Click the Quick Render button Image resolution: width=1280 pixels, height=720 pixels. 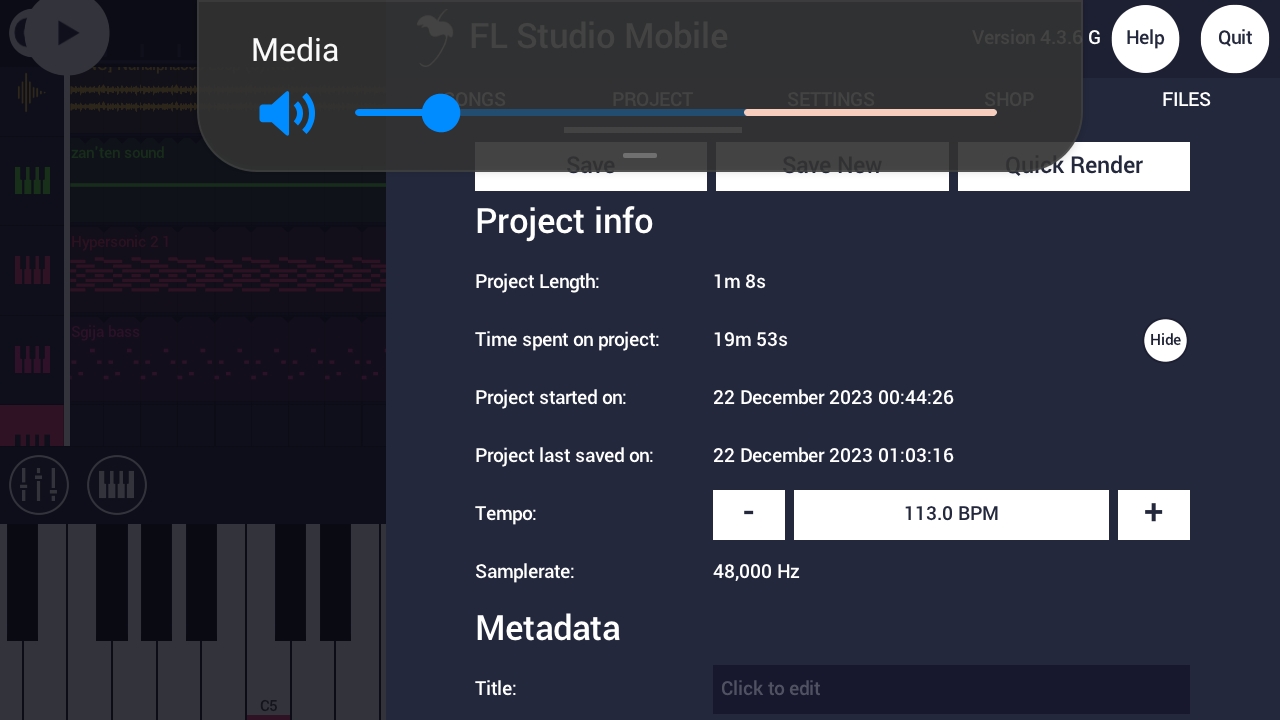pyautogui.click(x=1074, y=166)
